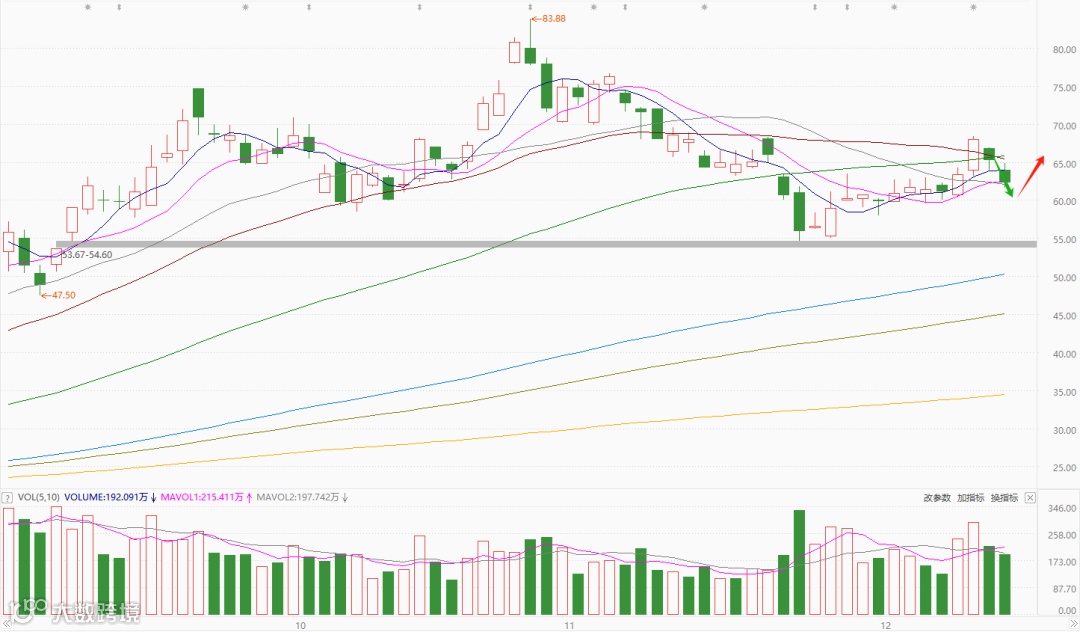Viewport: 1080px width, 632px height.
Task: Click the 346.00 volume axis value
Action: pyautogui.click(x=1062, y=508)
